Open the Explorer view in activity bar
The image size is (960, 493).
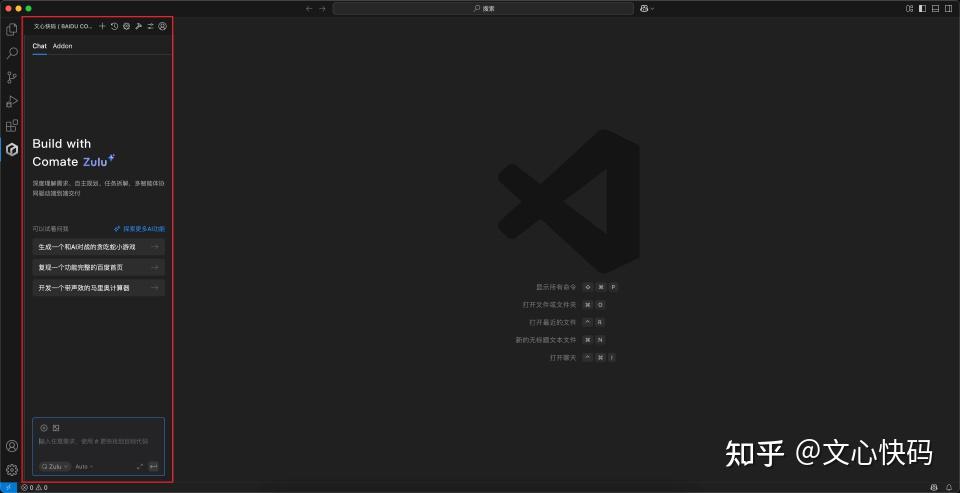point(12,29)
